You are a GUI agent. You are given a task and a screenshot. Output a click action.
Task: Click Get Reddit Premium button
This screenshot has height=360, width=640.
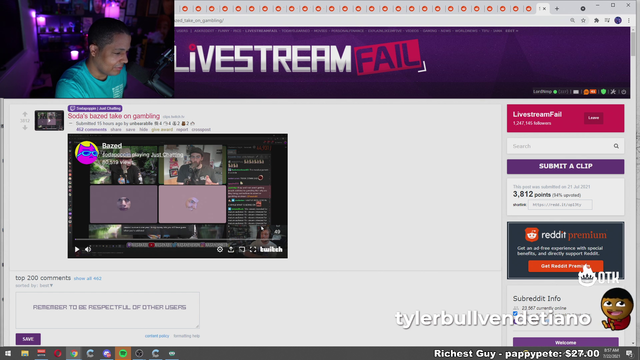565,266
